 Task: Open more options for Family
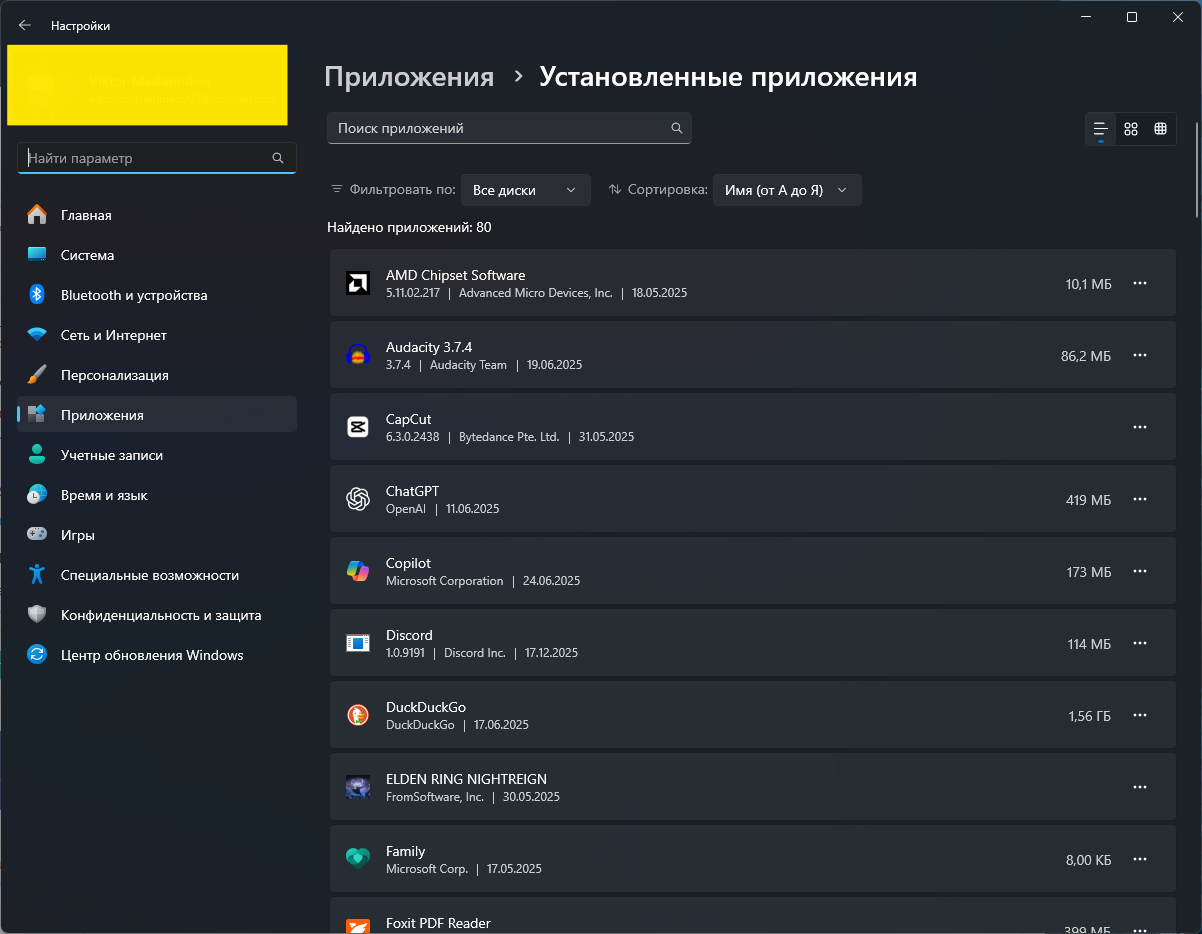click(1139, 859)
